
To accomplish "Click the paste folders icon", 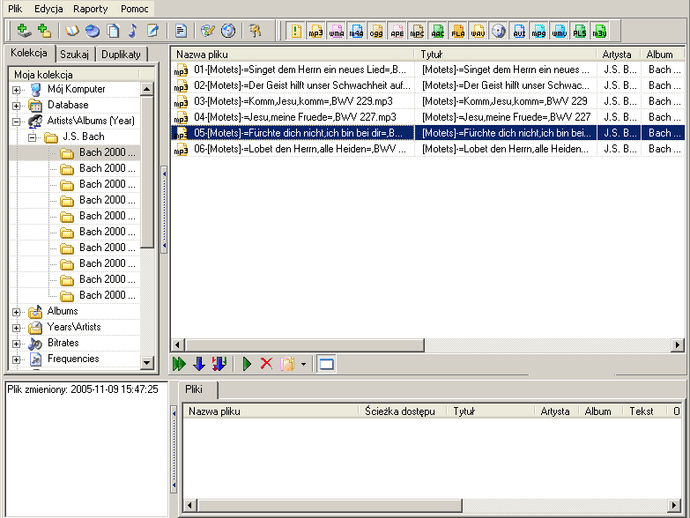I will (x=287, y=364).
